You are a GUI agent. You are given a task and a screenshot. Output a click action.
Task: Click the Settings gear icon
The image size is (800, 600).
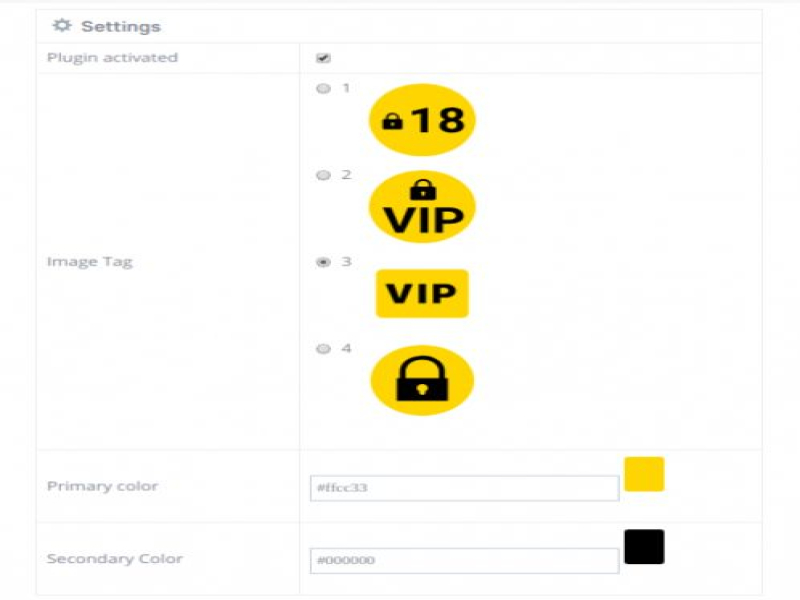pyautogui.click(x=61, y=26)
